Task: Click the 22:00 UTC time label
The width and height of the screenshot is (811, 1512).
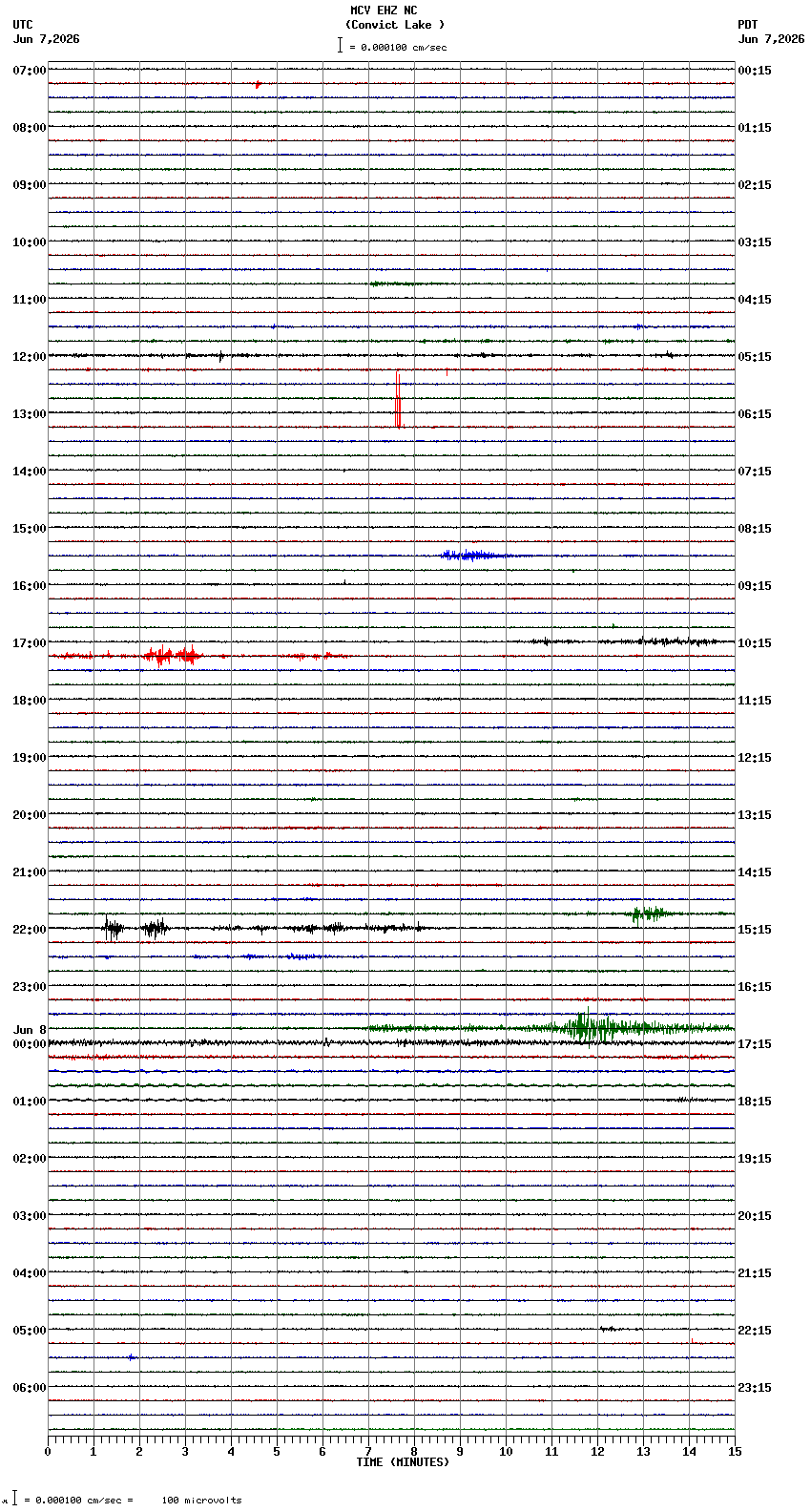Action: pos(30,930)
